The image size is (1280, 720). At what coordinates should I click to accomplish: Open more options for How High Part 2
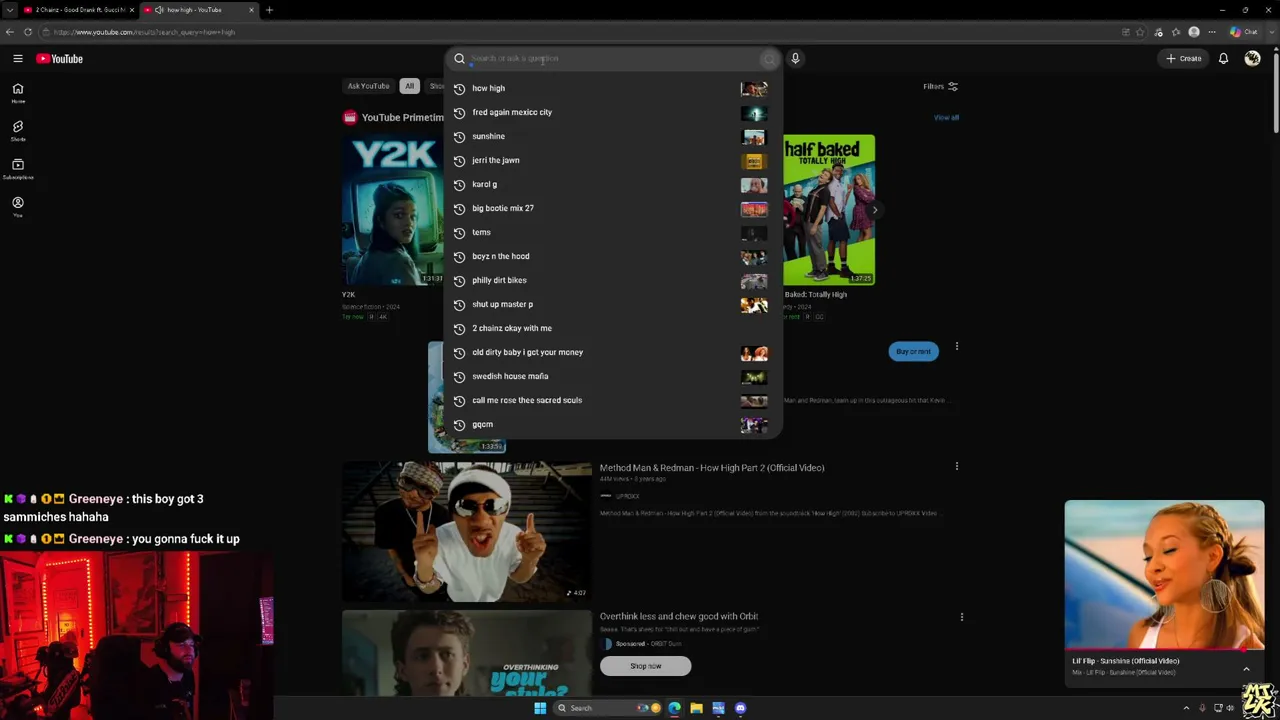tap(957, 467)
